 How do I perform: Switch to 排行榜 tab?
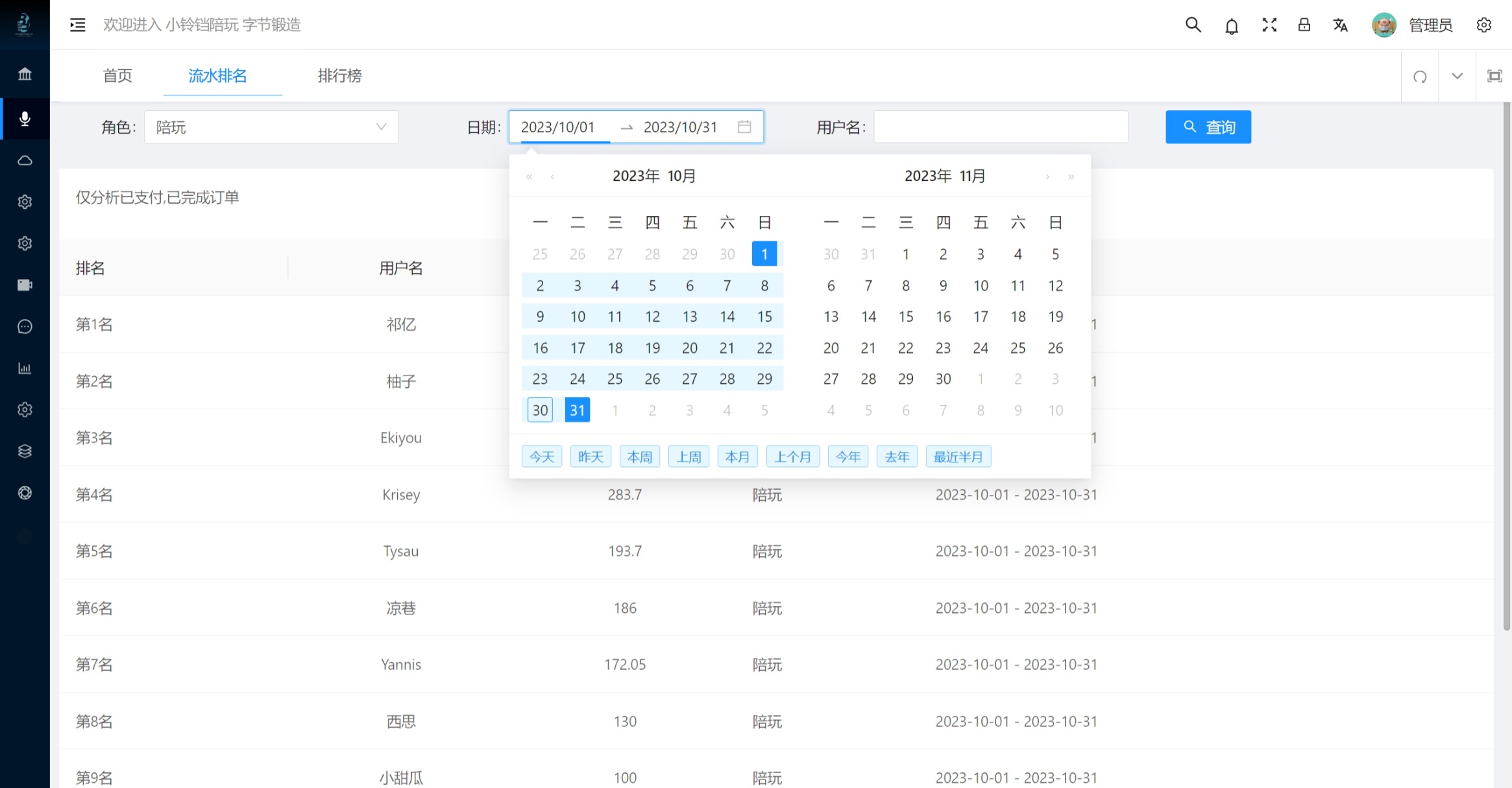pyautogui.click(x=339, y=76)
